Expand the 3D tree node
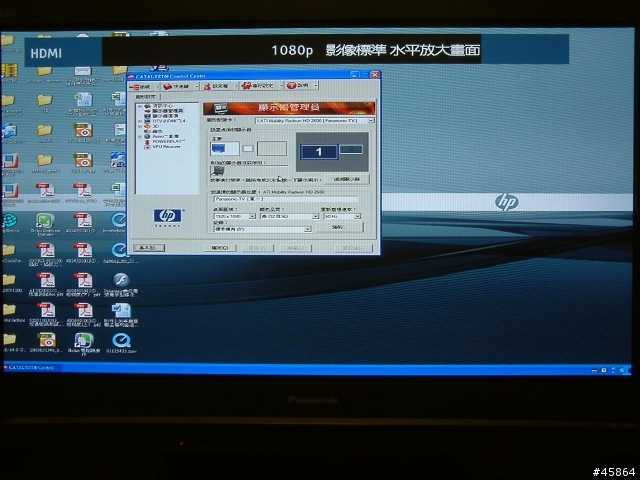Image resolution: width=640 pixels, height=480 pixels. coord(140,127)
